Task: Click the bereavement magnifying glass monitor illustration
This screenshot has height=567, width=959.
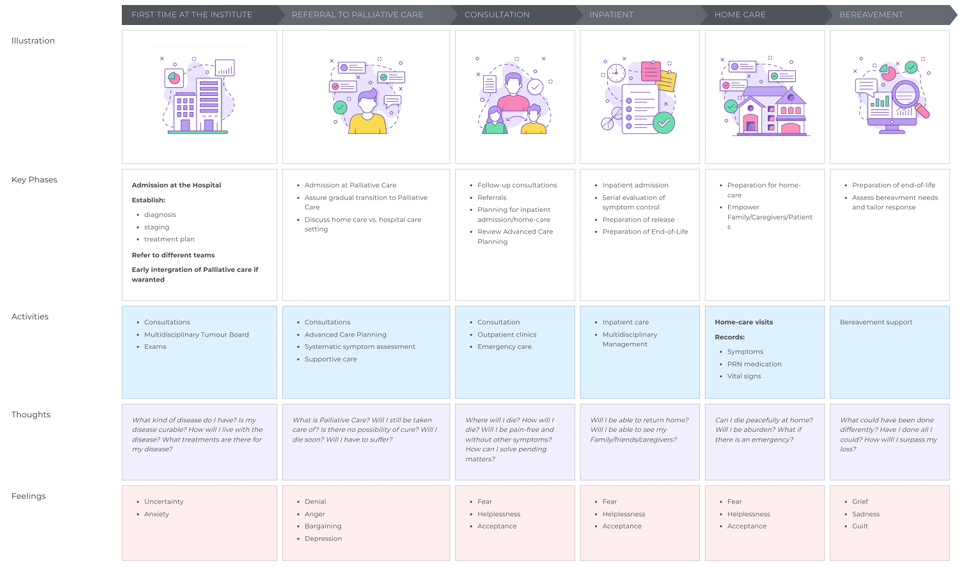Action: point(890,98)
